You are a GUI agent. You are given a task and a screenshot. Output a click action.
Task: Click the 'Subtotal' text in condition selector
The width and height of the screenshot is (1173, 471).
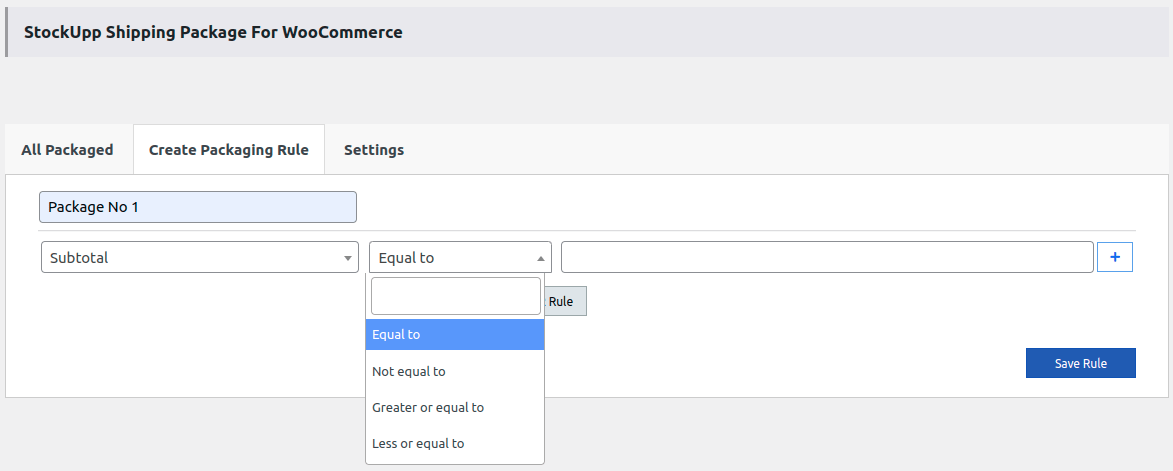[79, 257]
